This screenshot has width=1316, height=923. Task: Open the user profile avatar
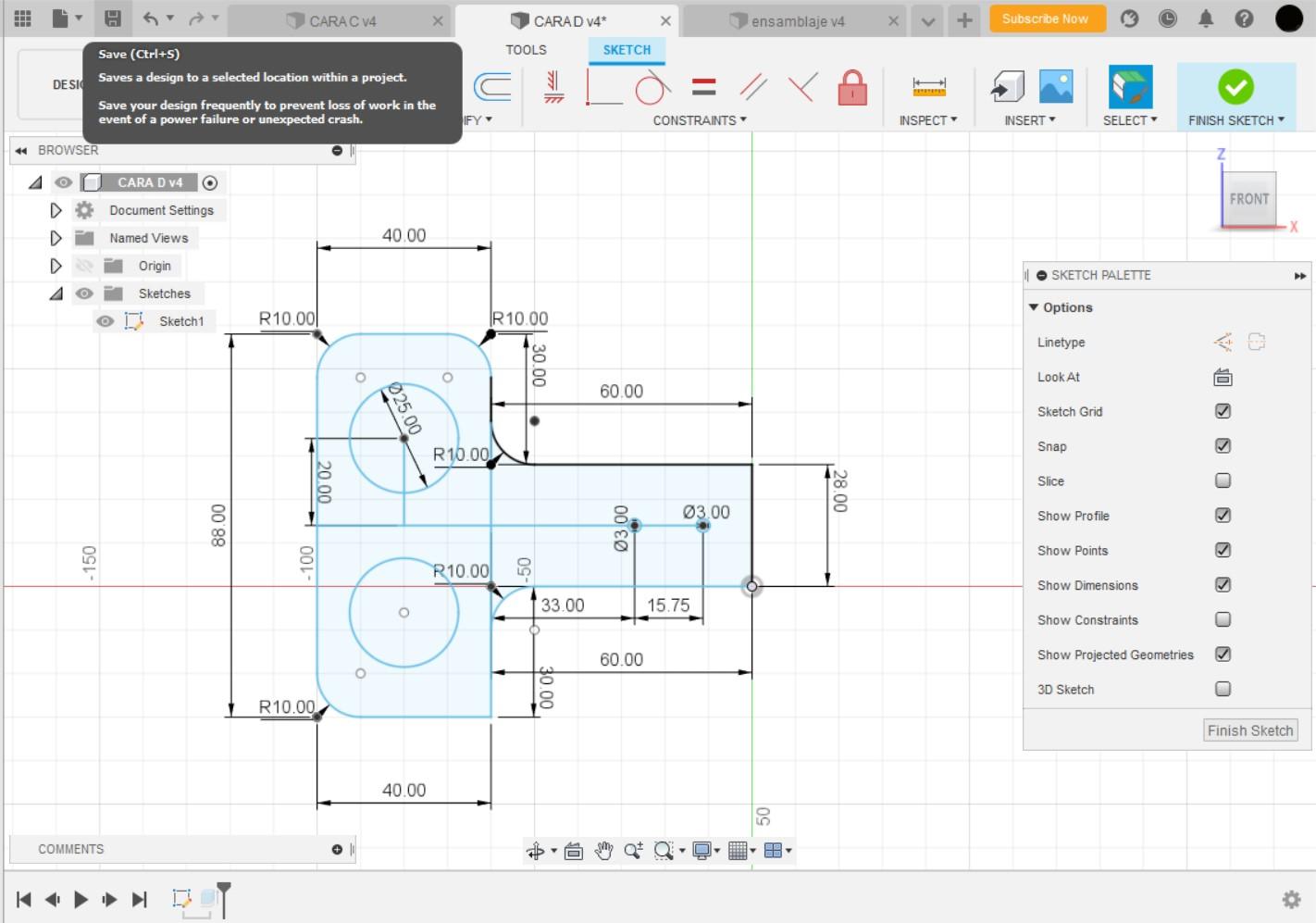1289,19
